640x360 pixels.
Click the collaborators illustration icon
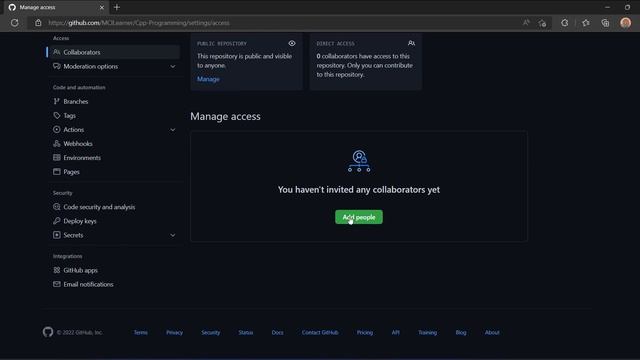(x=359, y=161)
